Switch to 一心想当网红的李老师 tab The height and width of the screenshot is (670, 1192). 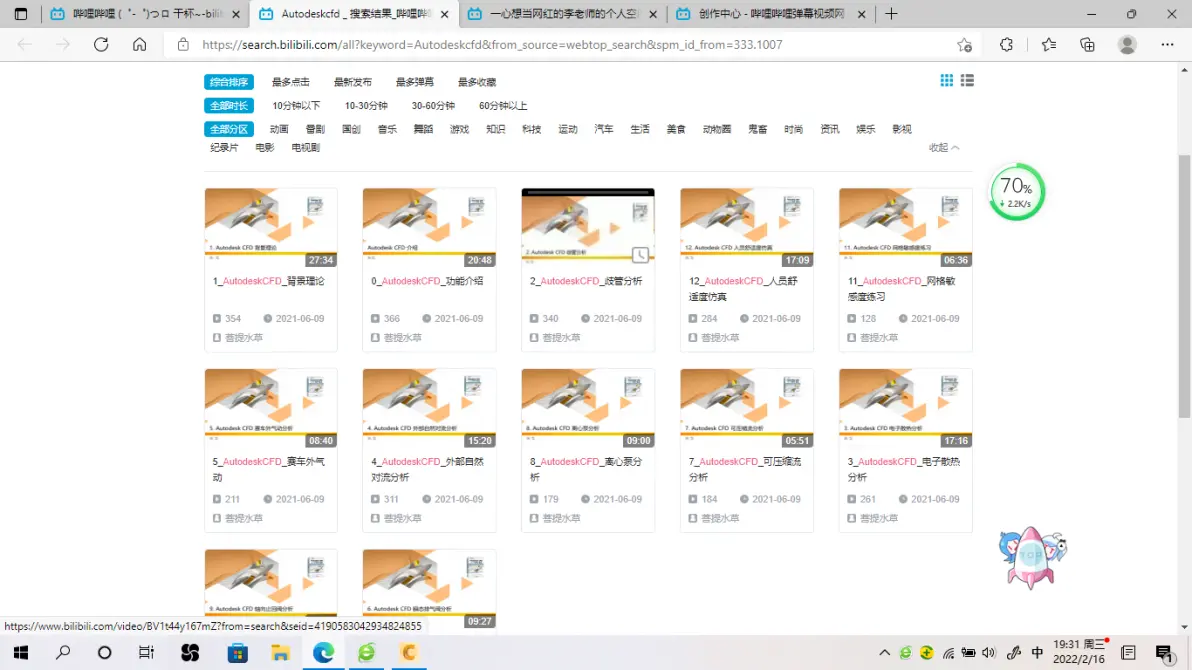563,14
